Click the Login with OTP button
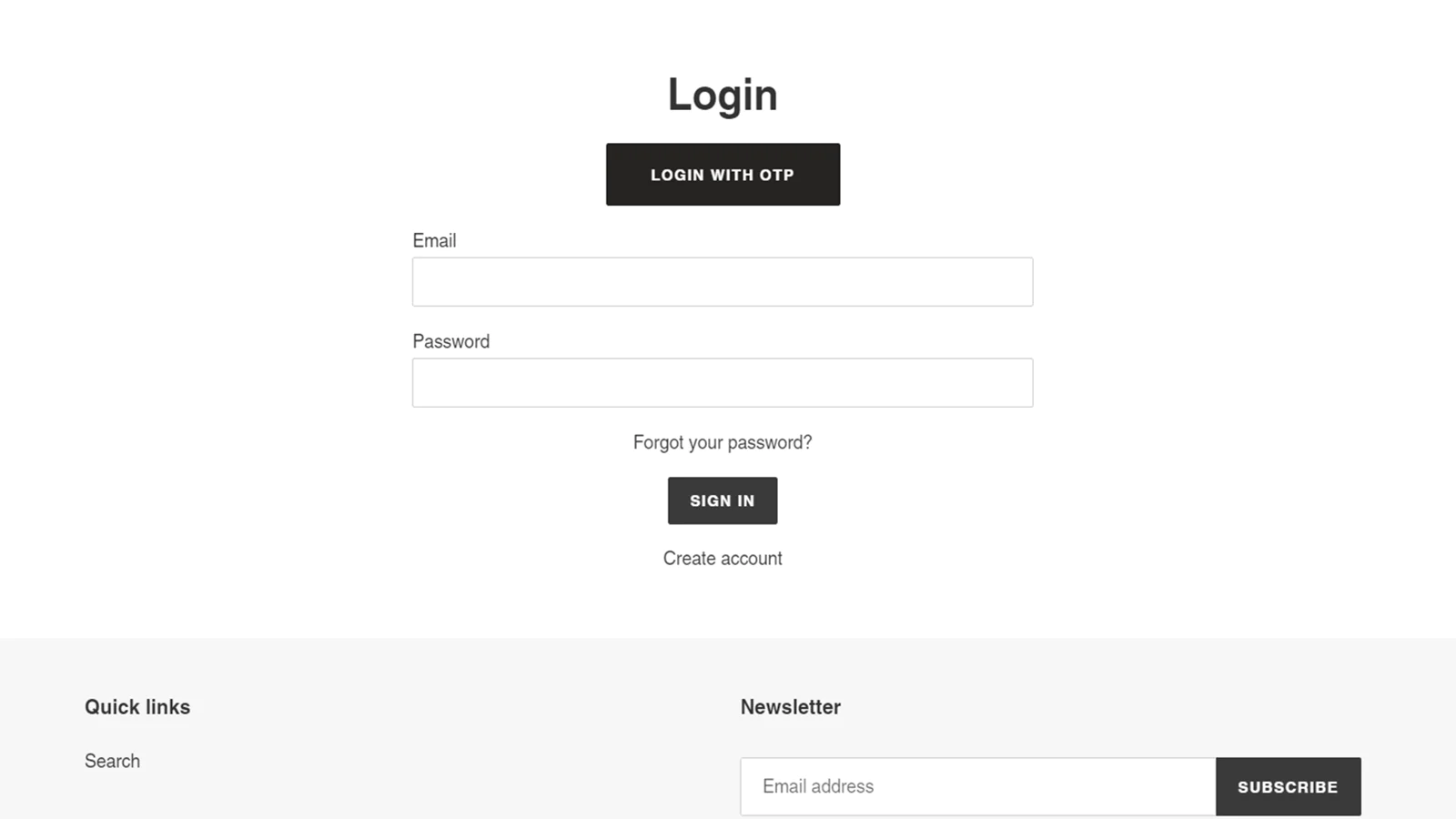This screenshot has width=1456, height=819. [723, 174]
